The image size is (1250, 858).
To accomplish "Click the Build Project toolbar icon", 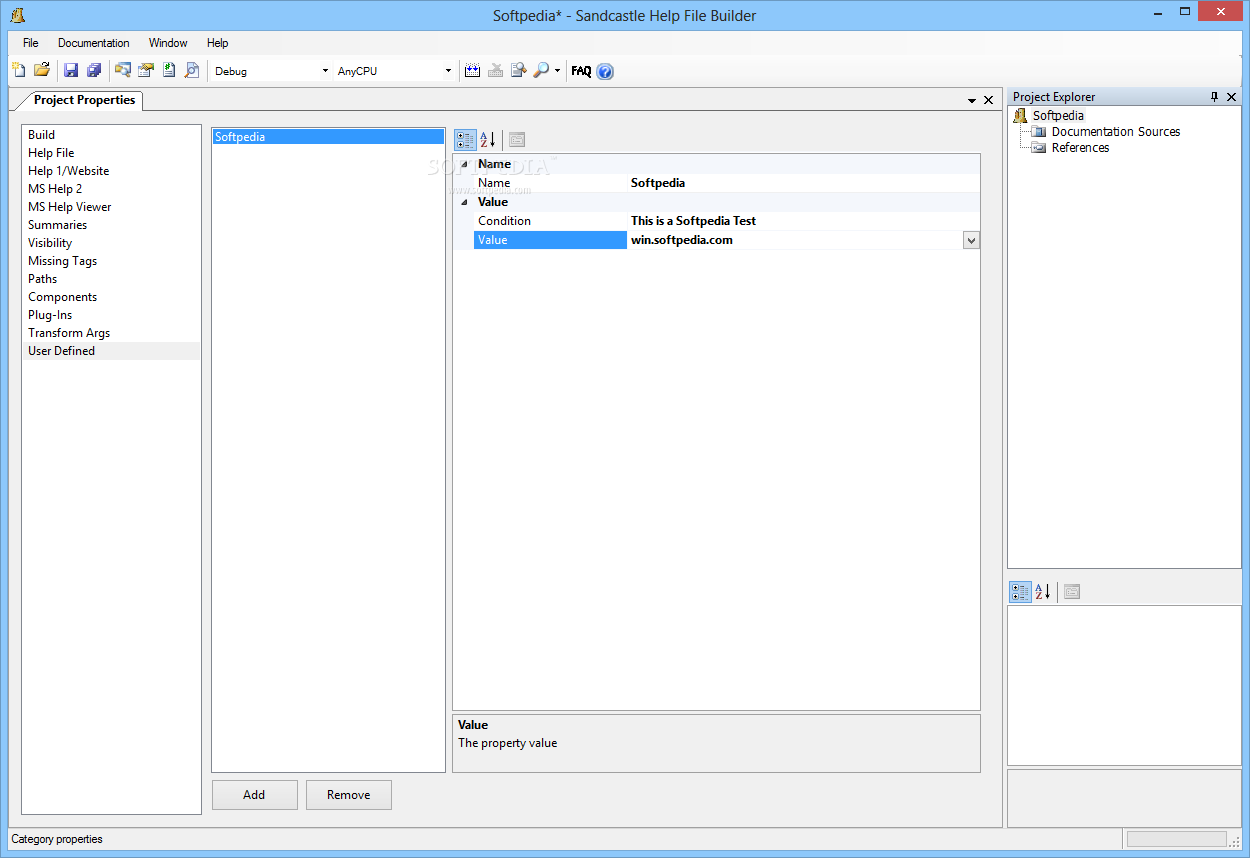I will tap(473, 70).
